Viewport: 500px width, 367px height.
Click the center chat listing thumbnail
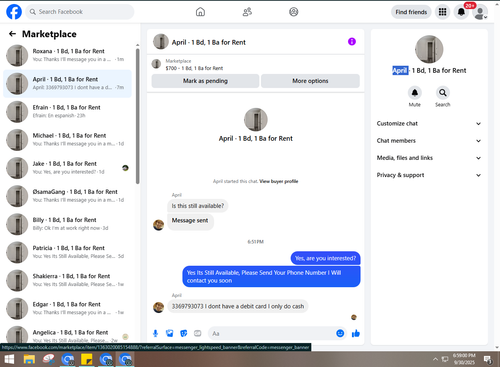click(256, 119)
